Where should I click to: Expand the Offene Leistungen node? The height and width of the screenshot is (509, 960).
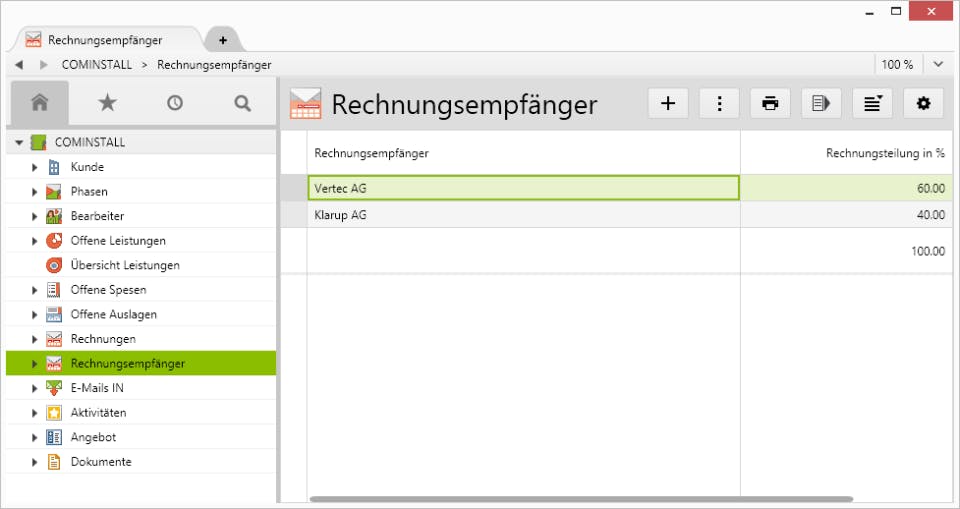point(35,241)
